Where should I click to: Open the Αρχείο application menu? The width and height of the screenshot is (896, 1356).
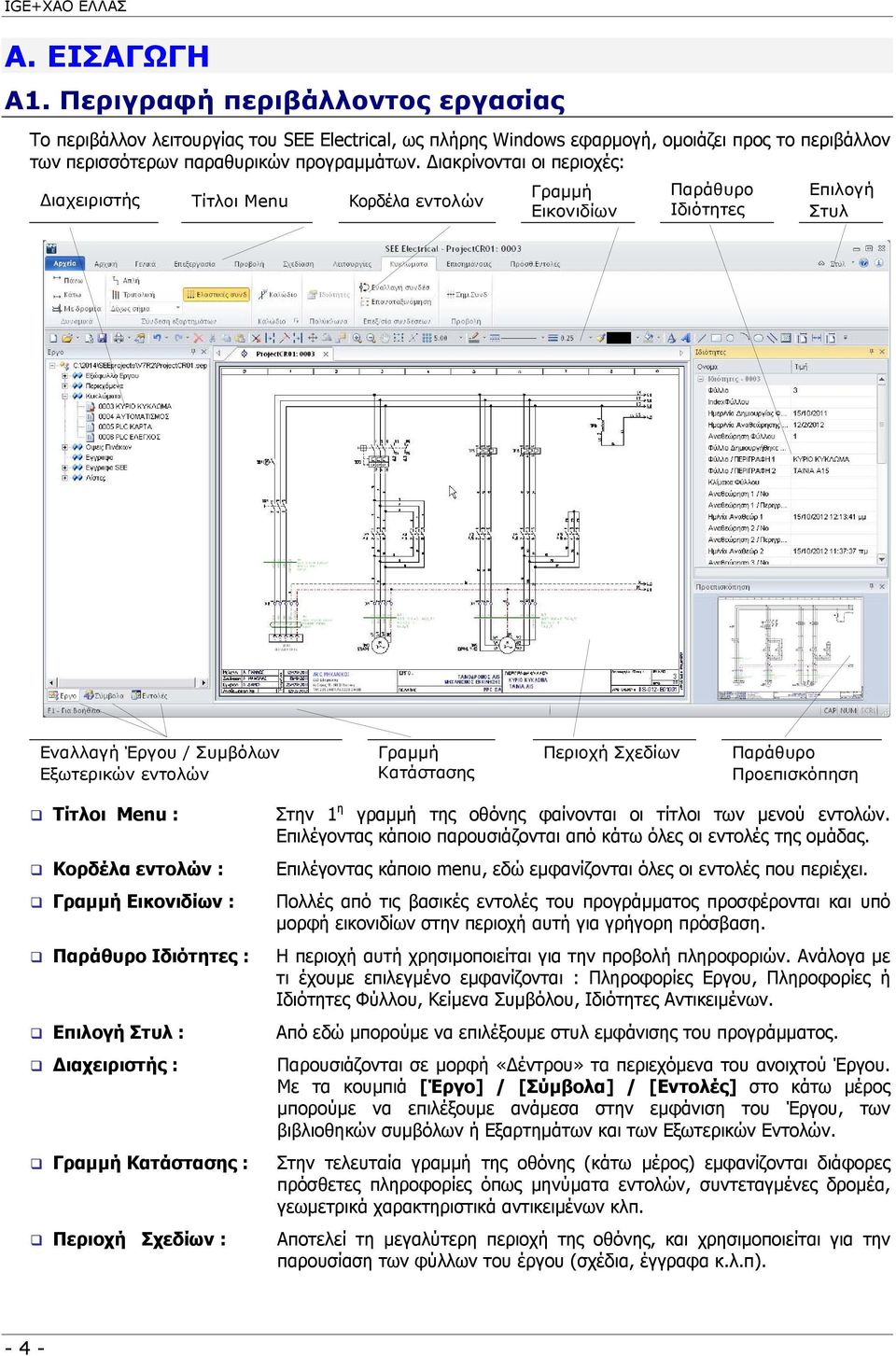64,263
